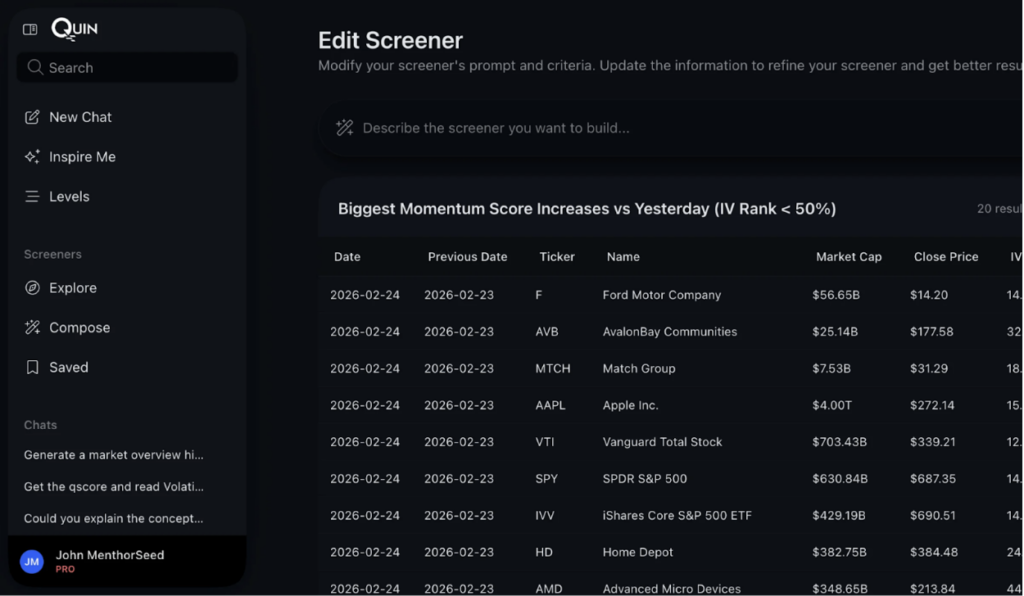
Task: Click the Saved bookmark icon
Action: click(32, 368)
